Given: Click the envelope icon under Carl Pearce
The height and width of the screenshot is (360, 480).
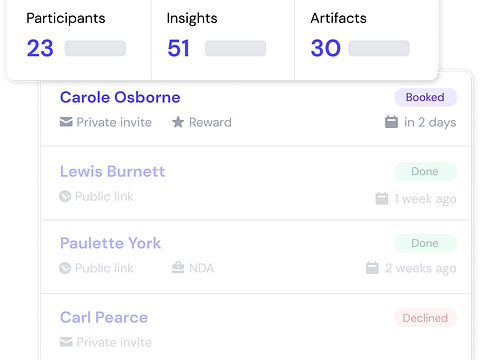Looking at the screenshot, I should point(66,342).
